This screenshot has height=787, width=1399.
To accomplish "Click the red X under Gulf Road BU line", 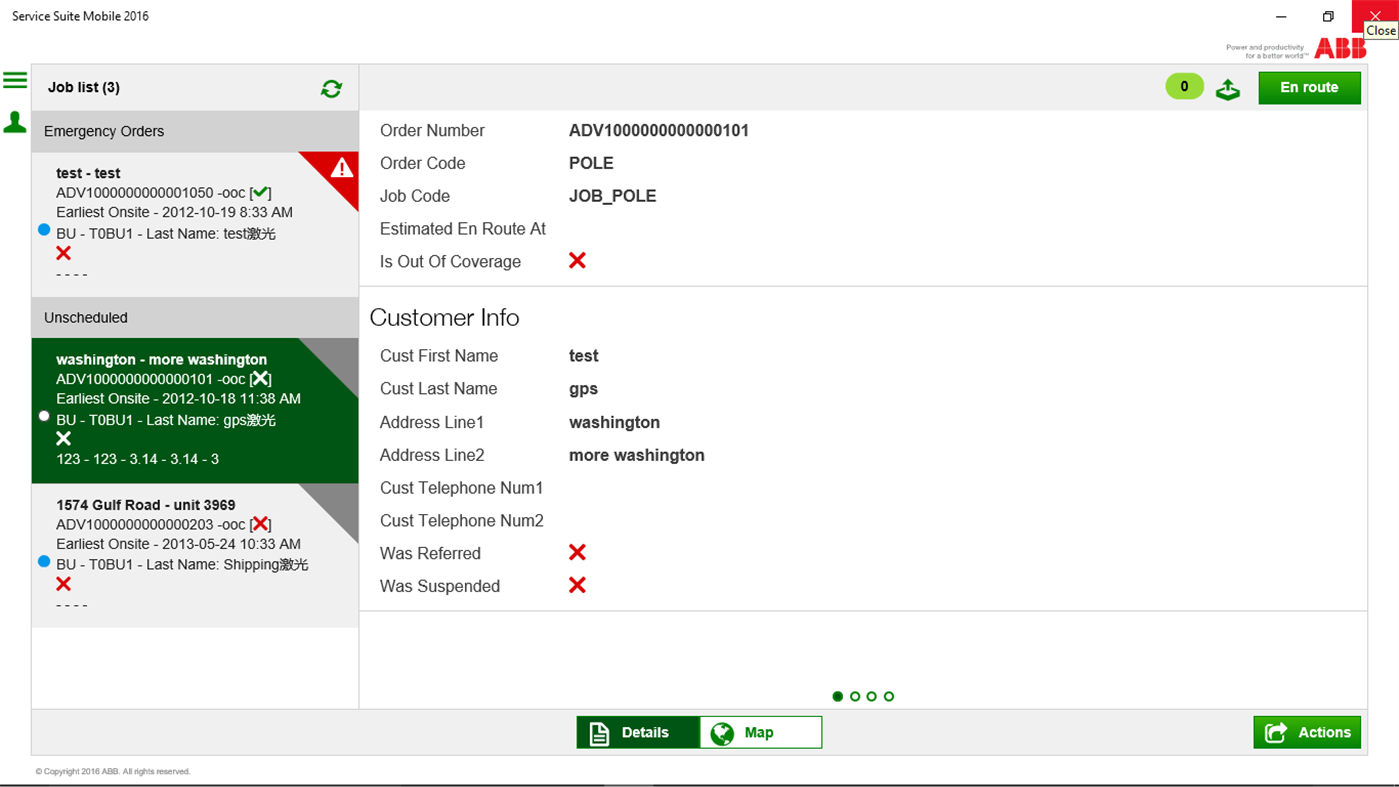I will click(64, 584).
